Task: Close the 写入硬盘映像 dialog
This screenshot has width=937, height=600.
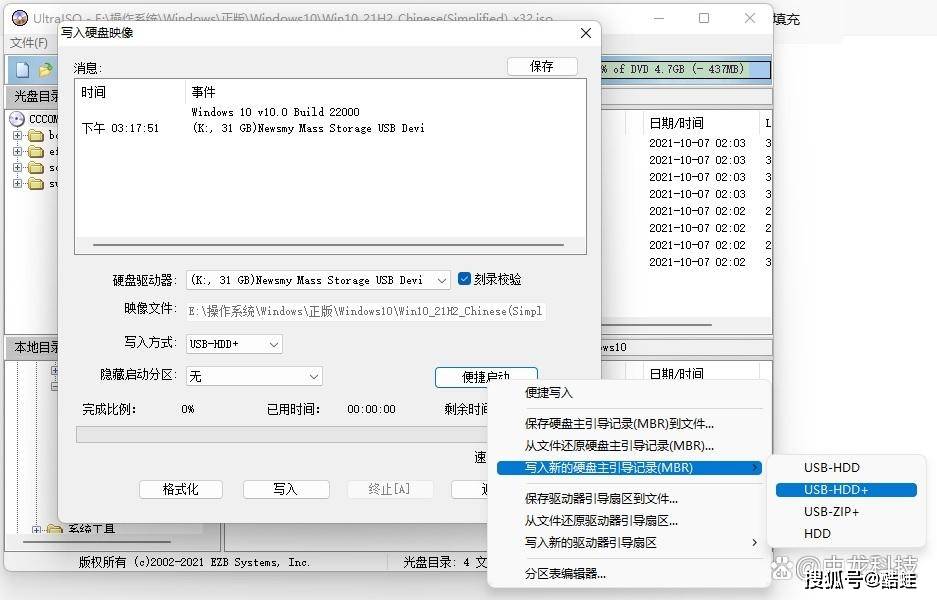Action: click(586, 33)
